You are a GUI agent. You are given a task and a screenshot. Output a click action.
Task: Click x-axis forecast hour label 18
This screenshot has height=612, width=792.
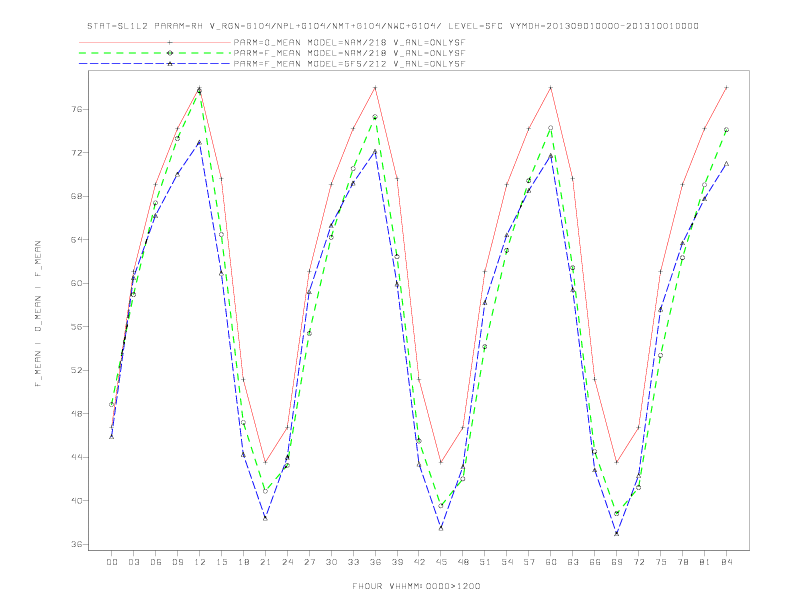[x=243, y=562]
